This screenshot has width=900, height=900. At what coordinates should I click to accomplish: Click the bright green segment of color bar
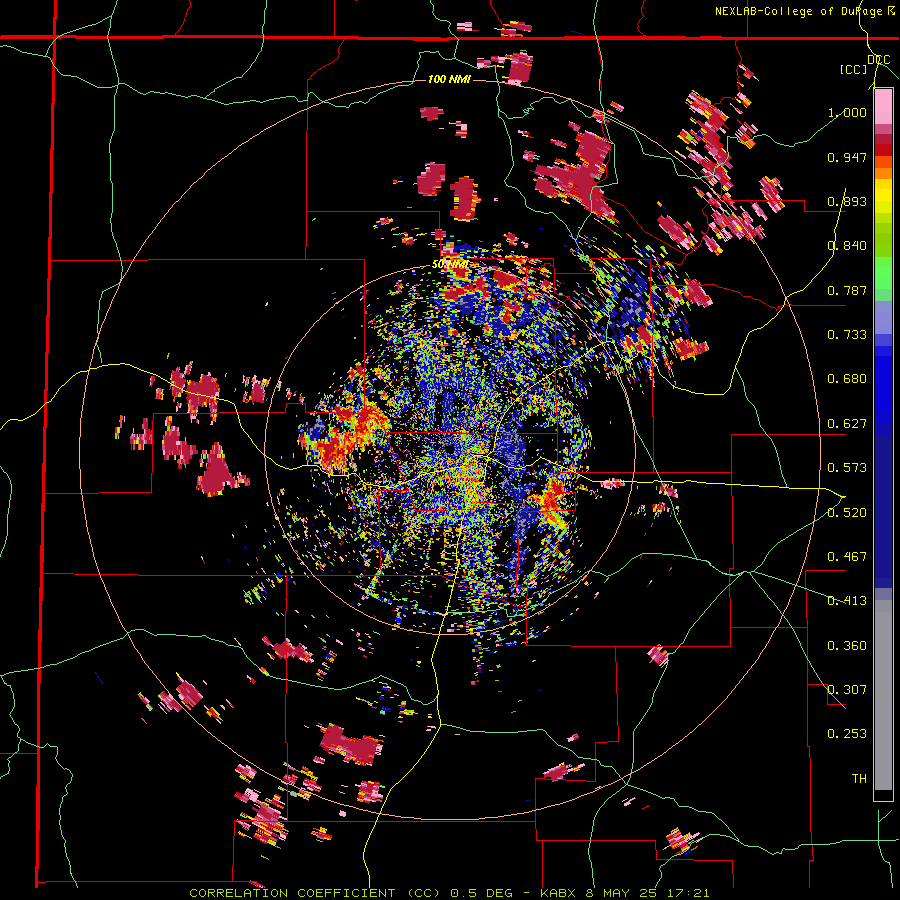click(883, 274)
